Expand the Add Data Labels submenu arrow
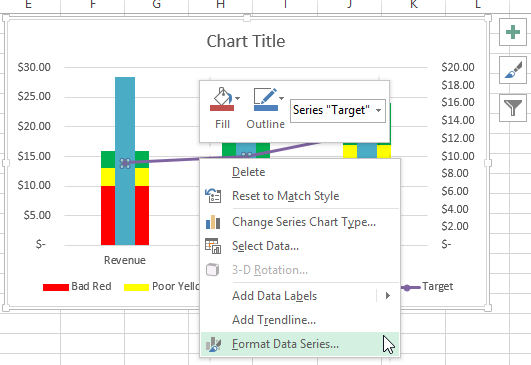This screenshot has height=365, width=531. pyautogui.click(x=388, y=296)
